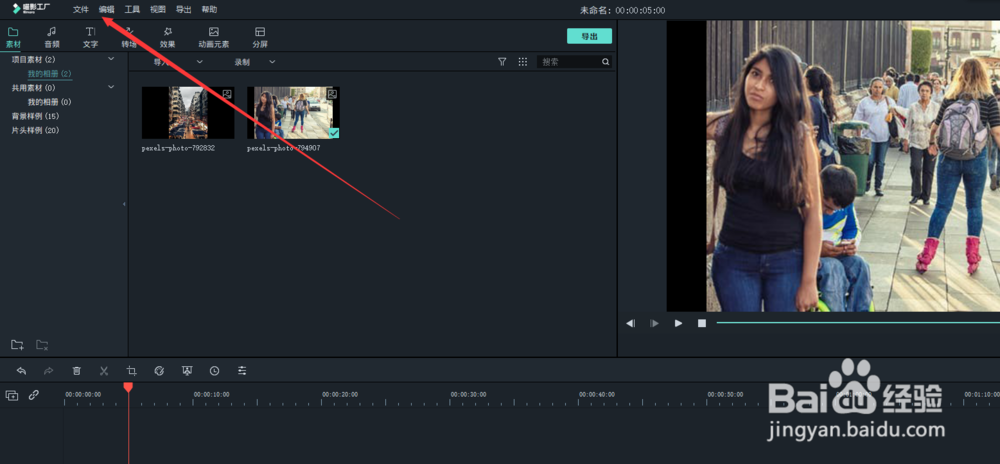Viewport: 1000px width, 464px height.
Task: Click the search magnifier icon
Action: coord(606,62)
